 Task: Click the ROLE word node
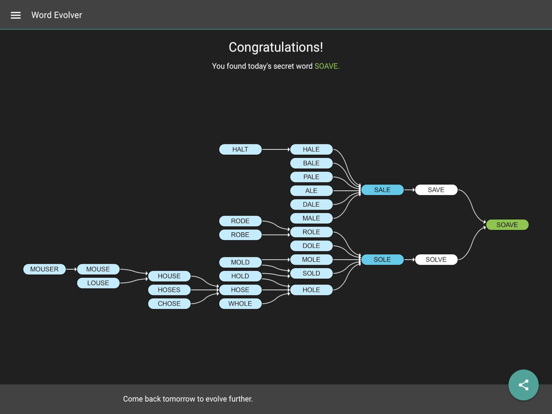click(311, 232)
